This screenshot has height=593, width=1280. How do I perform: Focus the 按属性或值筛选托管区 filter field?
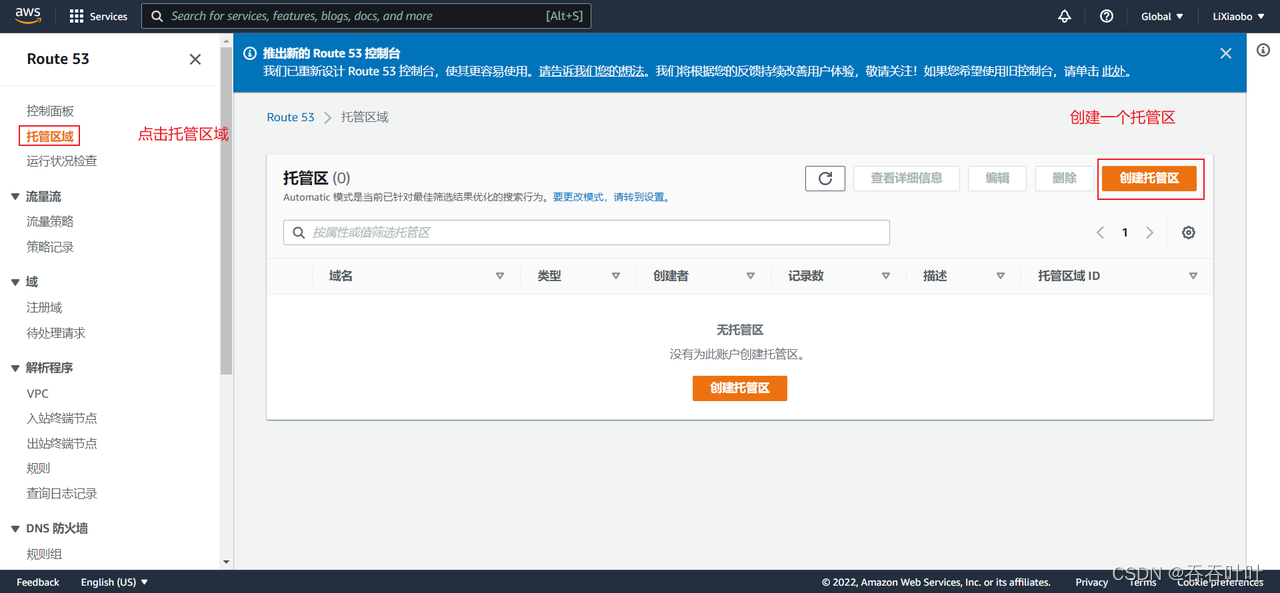click(586, 232)
